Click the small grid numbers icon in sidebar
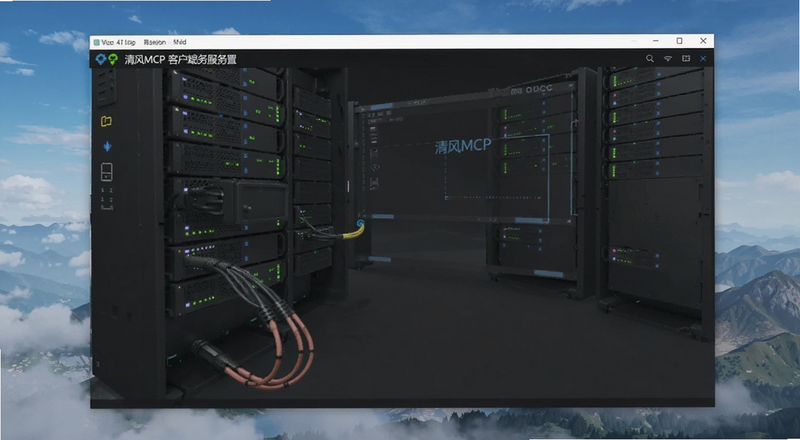This screenshot has width=800, height=440. (x=107, y=199)
